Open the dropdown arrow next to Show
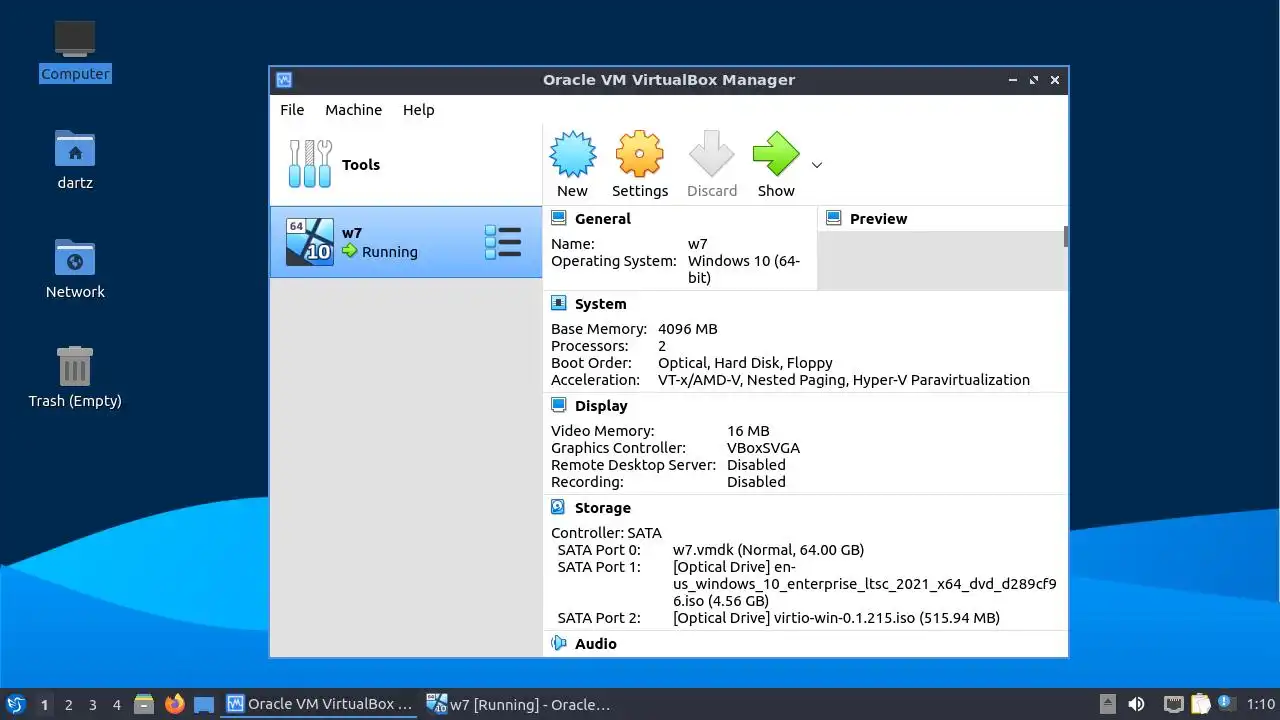This screenshot has width=1280, height=720. click(817, 165)
